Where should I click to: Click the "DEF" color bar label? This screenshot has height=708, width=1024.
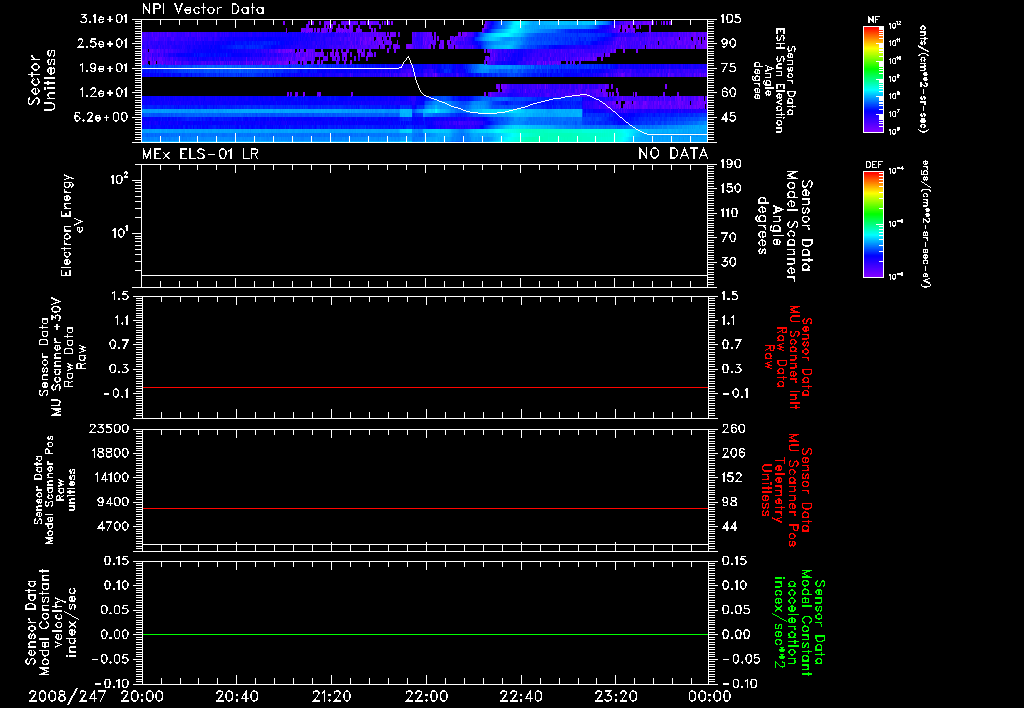pyautogui.click(x=873, y=165)
